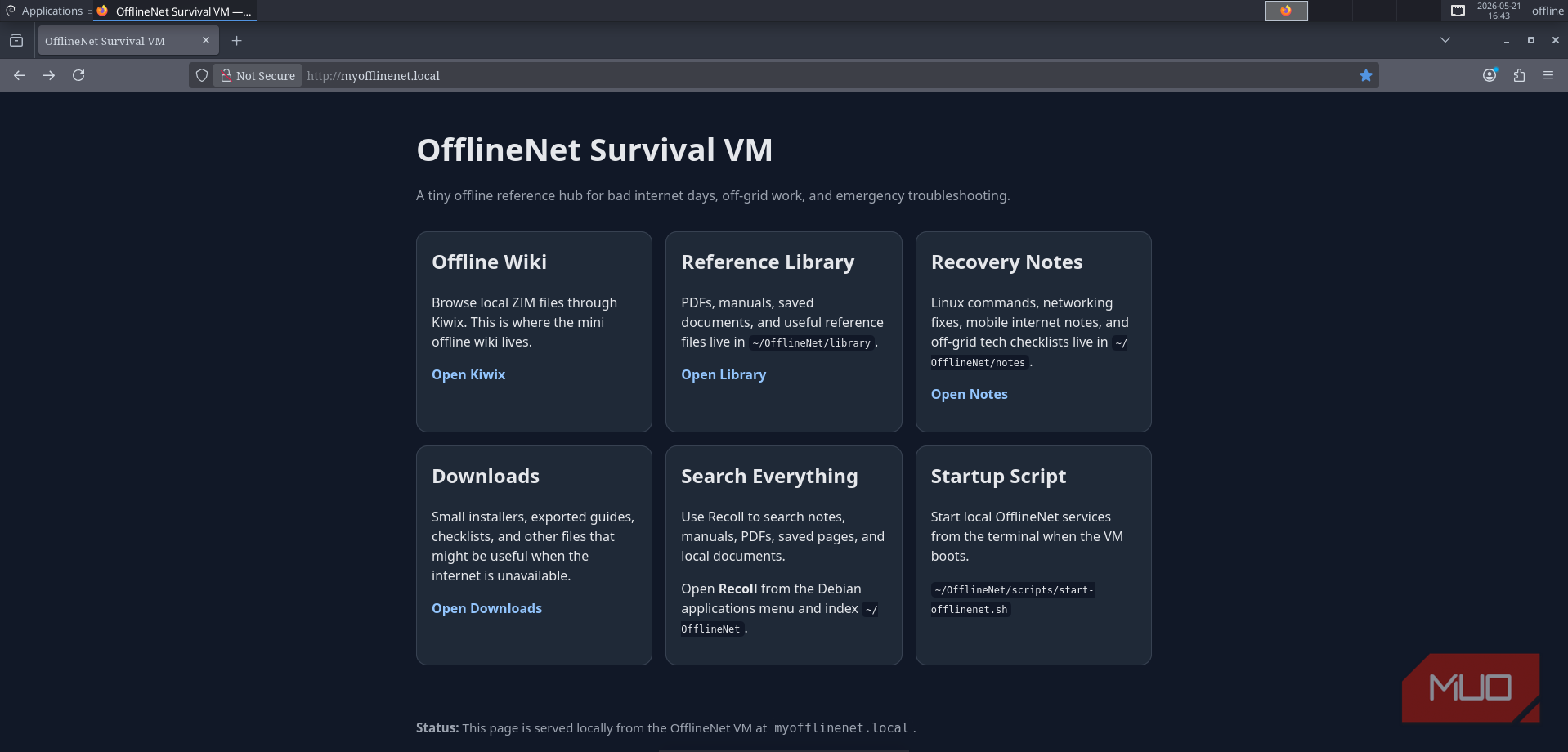Follow the Open Downloads link
The height and width of the screenshot is (752, 1568).
(x=486, y=608)
